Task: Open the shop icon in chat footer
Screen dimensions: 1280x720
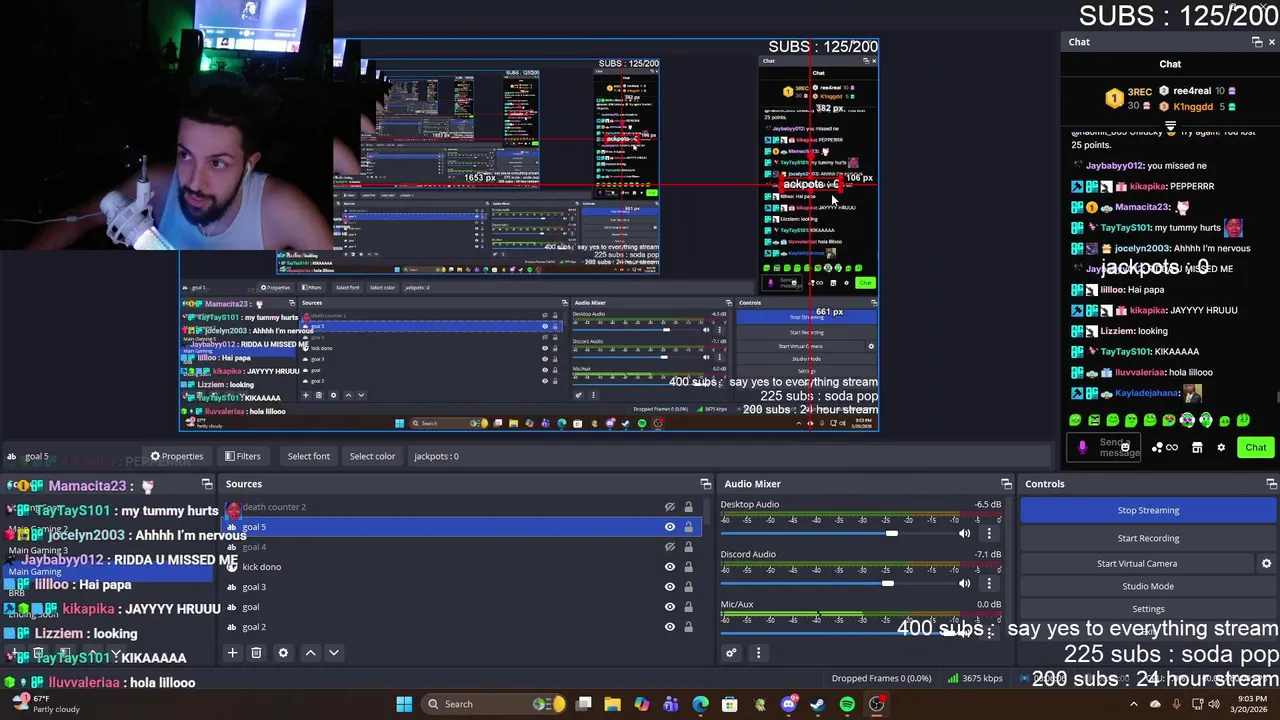Action: (x=1197, y=448)
